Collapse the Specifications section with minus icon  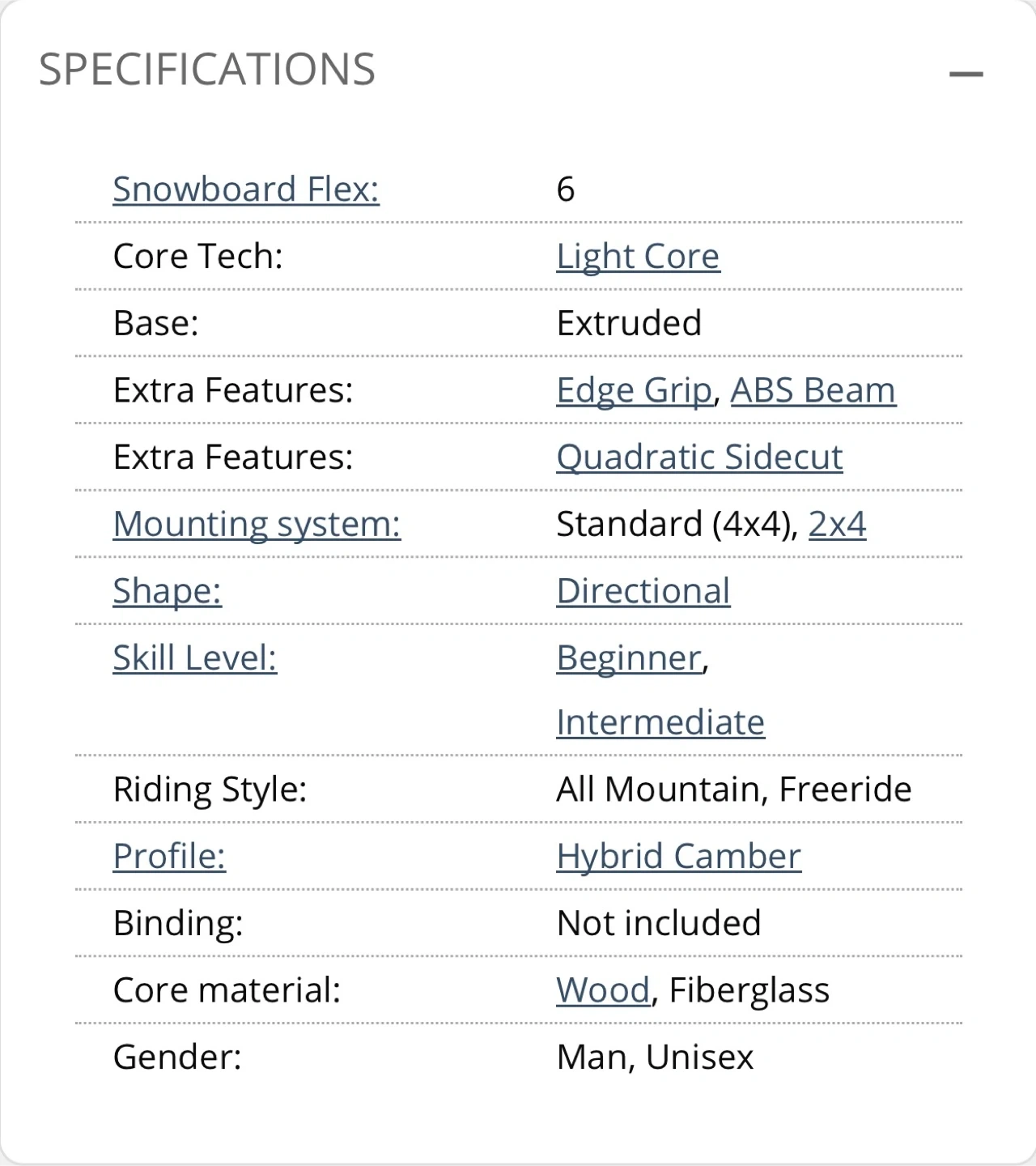[x=966, y=74]
